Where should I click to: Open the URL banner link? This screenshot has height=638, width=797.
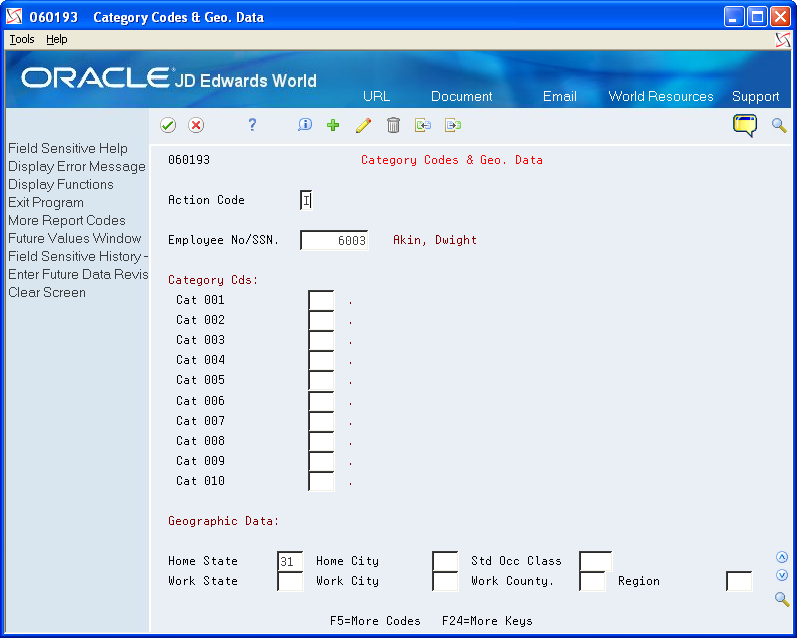click(x=376, y=96)
